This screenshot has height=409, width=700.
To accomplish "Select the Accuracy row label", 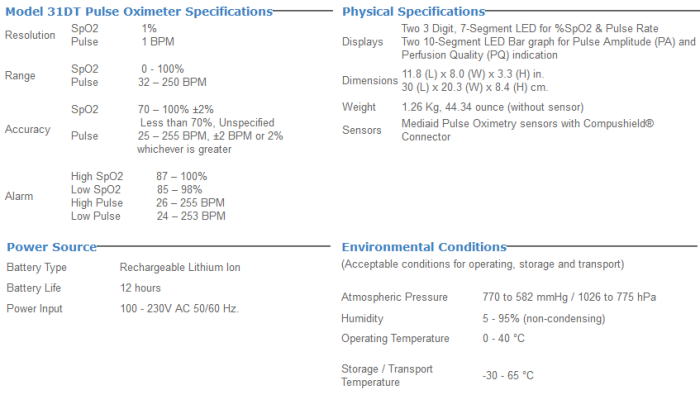I will click(x=27, y=130).
